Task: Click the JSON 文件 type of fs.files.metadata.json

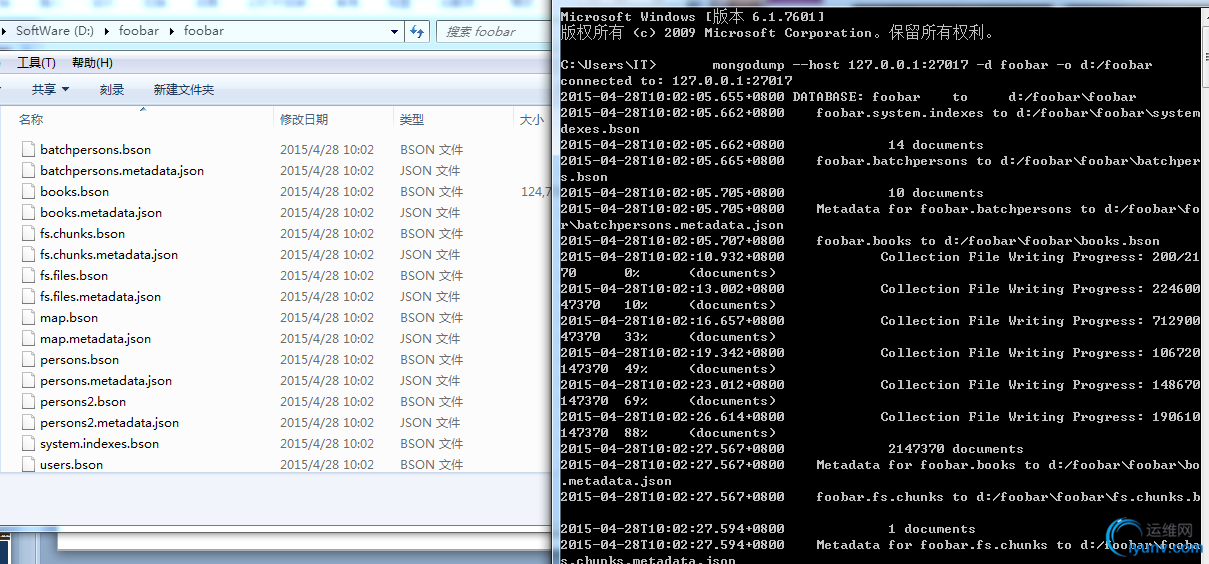Action: (x=430, y=296)
